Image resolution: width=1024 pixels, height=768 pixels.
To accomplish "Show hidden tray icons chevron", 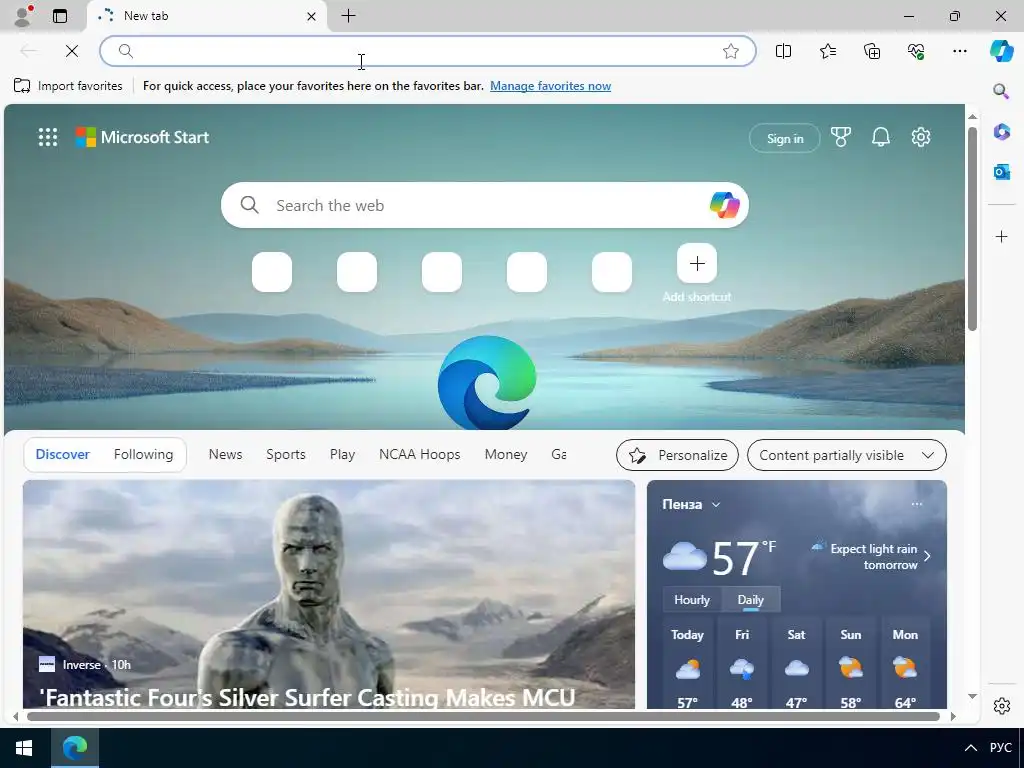I will [x=971, y=748].
